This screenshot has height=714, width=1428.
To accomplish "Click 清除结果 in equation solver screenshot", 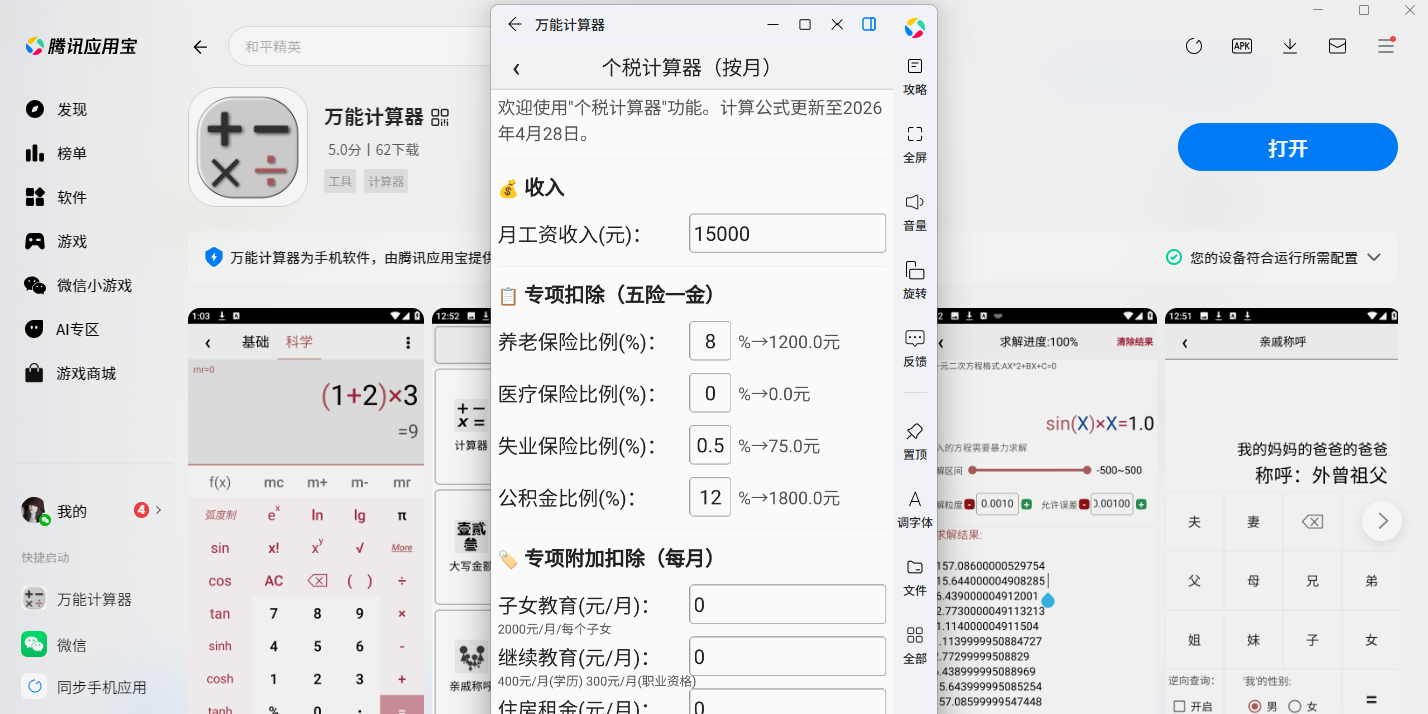I will [x=1135, y=342].
